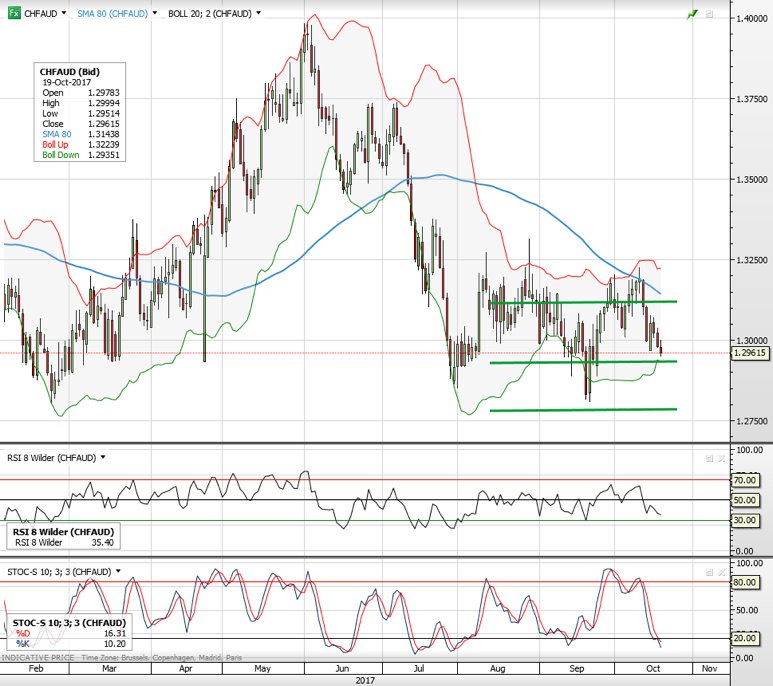This screenshot has width=773, height=686.
Task: Close the RSI 8 Wilder pane
Action: [721, 458]
